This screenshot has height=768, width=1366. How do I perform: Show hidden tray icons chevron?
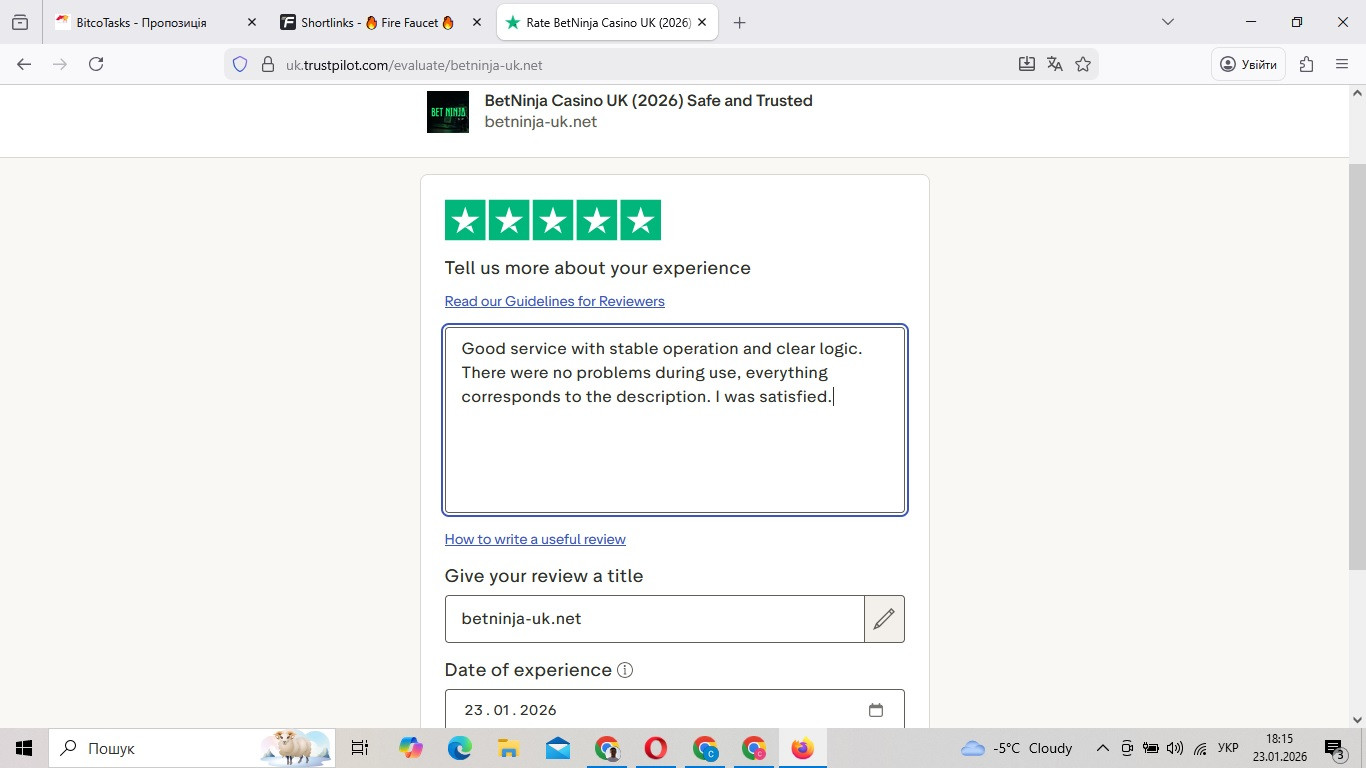point(1103,748)
